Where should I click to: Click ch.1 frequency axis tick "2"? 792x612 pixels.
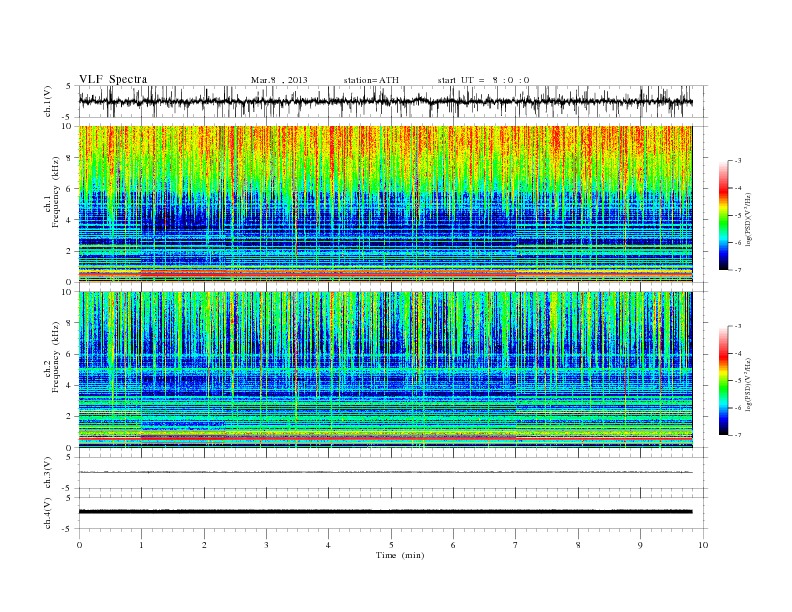click(x=70, y=251)
